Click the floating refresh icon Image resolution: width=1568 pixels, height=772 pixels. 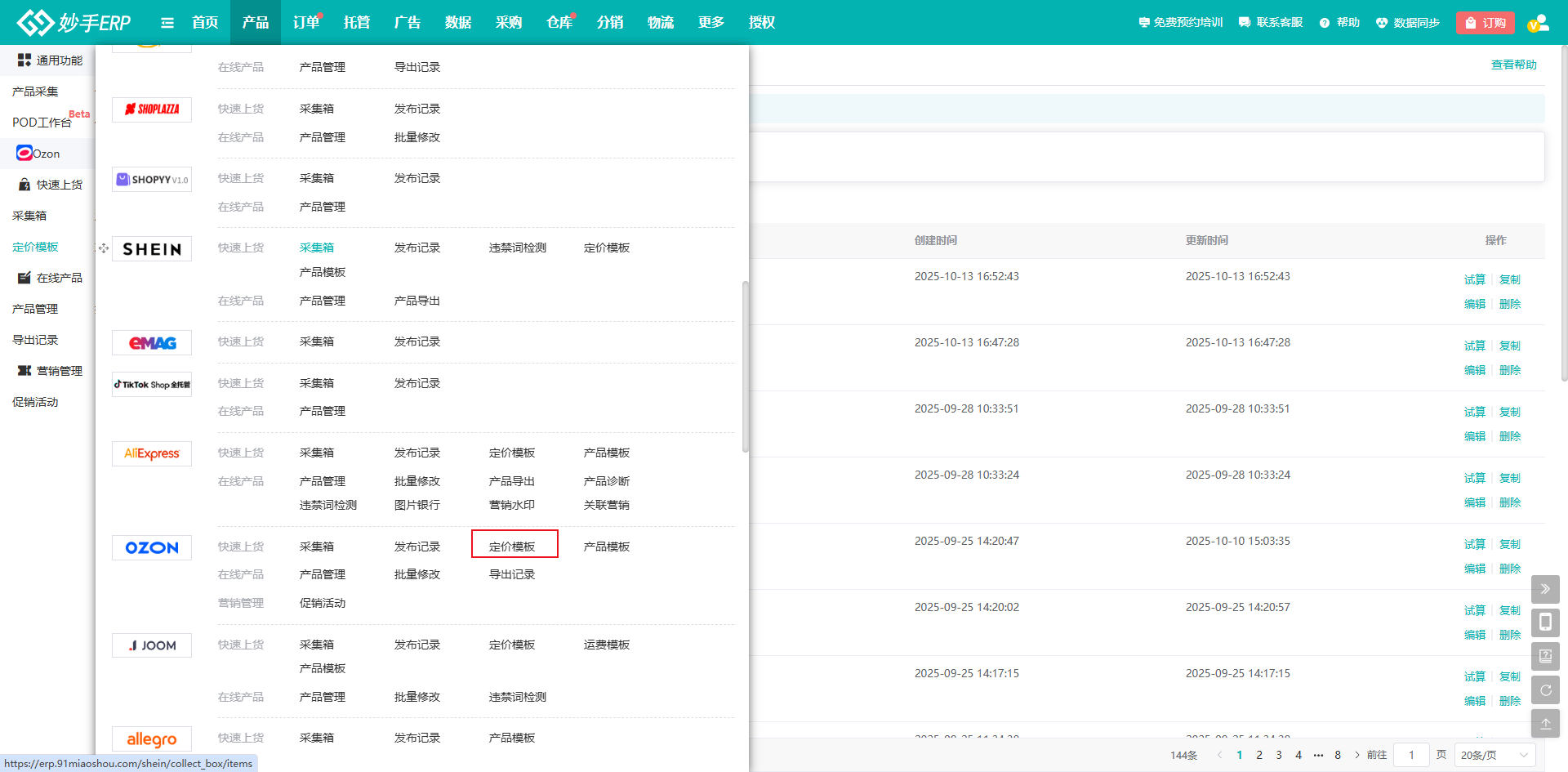point(1545,689)
